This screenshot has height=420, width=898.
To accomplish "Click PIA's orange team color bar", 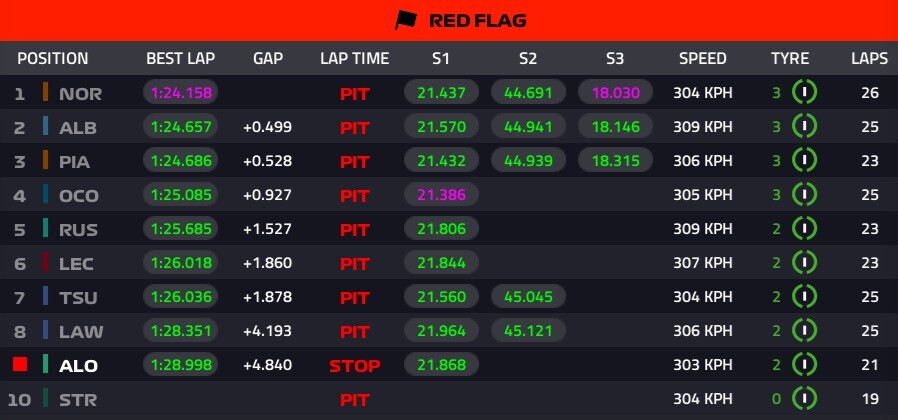I will click(45, 161).
